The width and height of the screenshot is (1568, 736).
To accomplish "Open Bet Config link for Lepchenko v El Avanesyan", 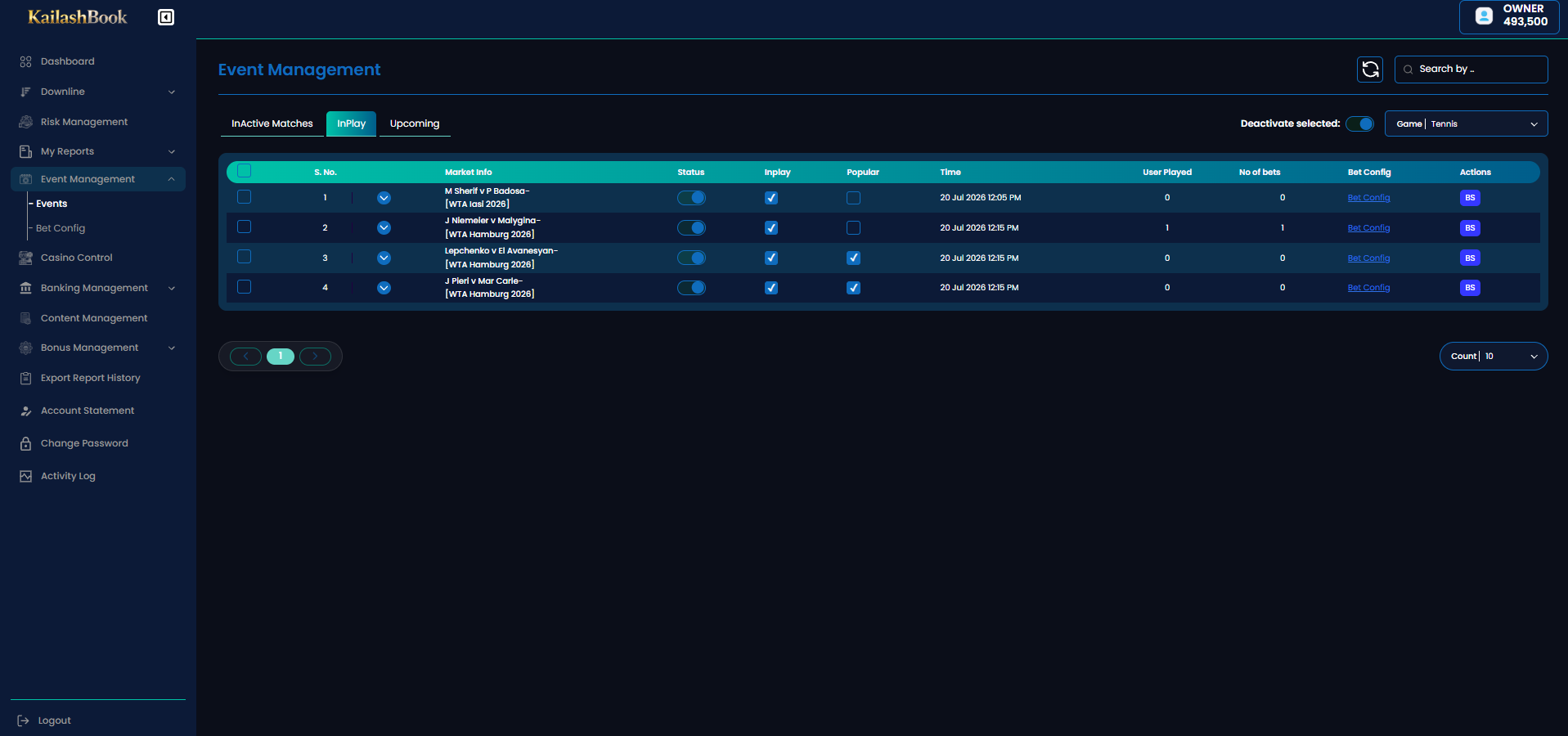I will point(1368,258).
